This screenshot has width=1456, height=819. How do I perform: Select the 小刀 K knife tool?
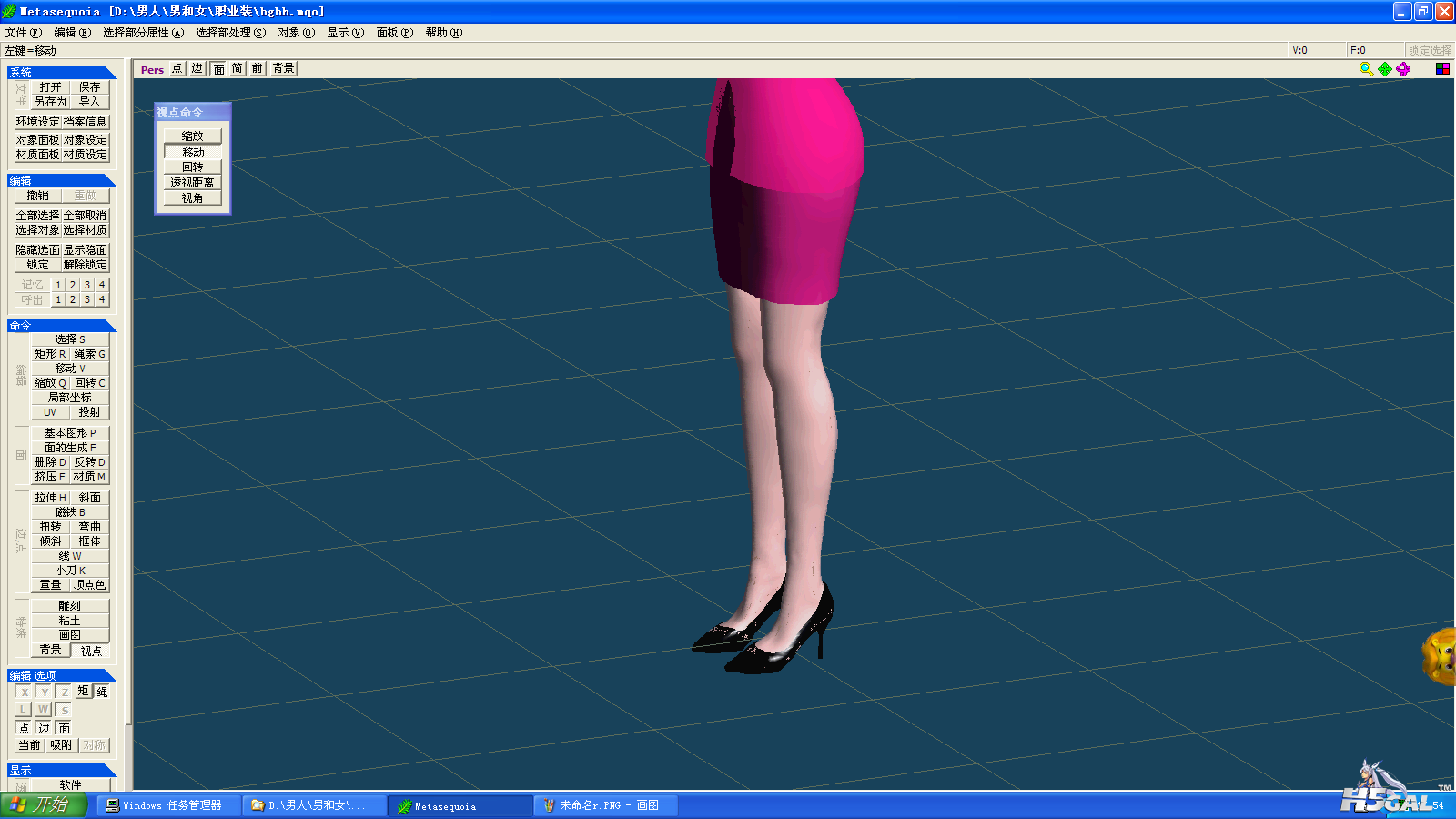point(70,571)
